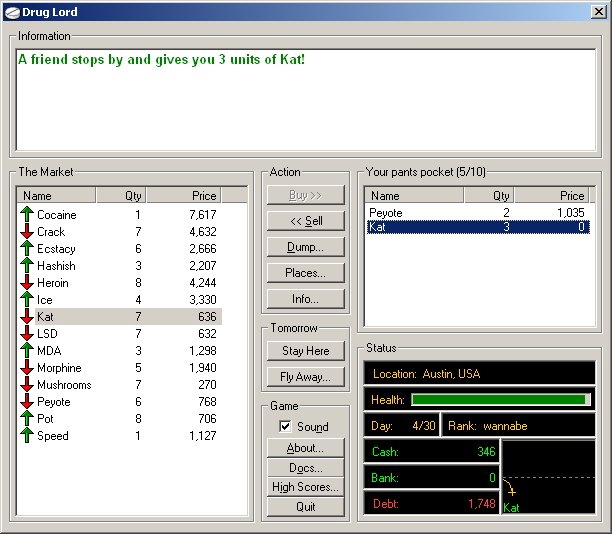Image resolution: width=612 pixels, height=534 pixels.
Task: Click the Drug Lord title bar icon
Action: coord(10,12)
